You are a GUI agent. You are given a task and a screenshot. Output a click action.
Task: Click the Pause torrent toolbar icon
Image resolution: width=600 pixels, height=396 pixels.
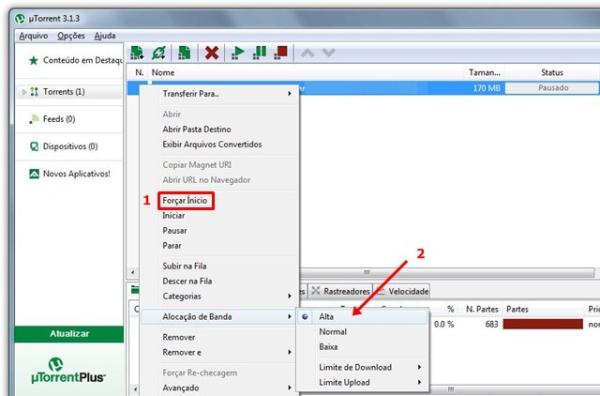[259, 52]
